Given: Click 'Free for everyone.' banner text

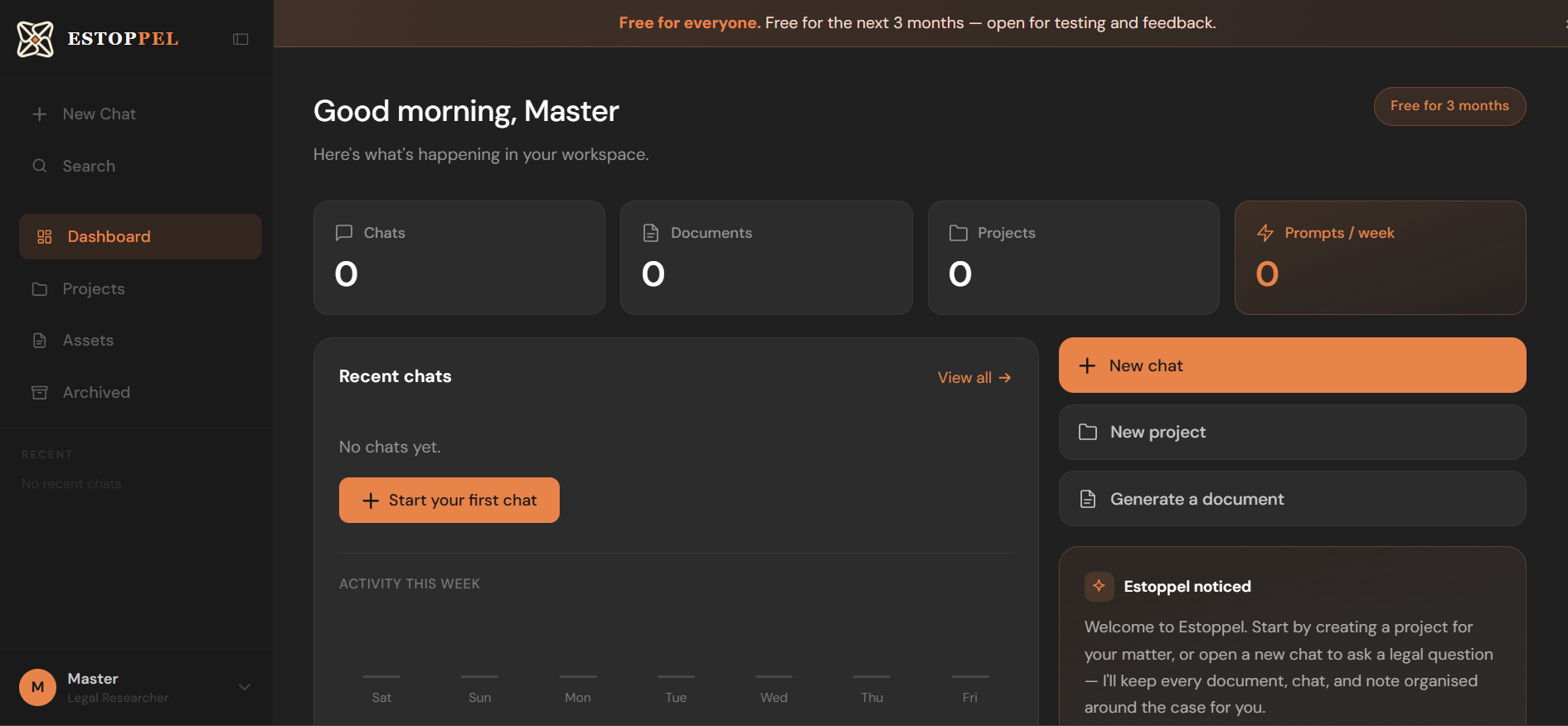Looking at the screenshot, I should pyautogui.click(x=689, y=22).
